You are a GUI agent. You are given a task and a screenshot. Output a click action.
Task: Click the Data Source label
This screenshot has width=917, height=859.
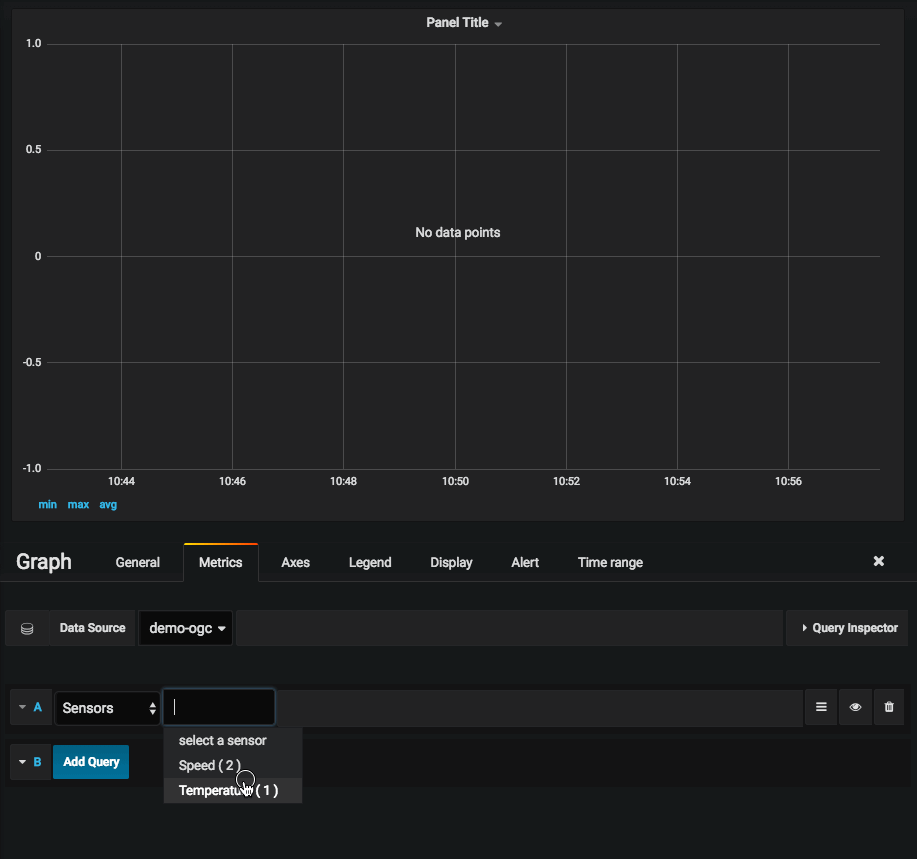click(92, 628)
